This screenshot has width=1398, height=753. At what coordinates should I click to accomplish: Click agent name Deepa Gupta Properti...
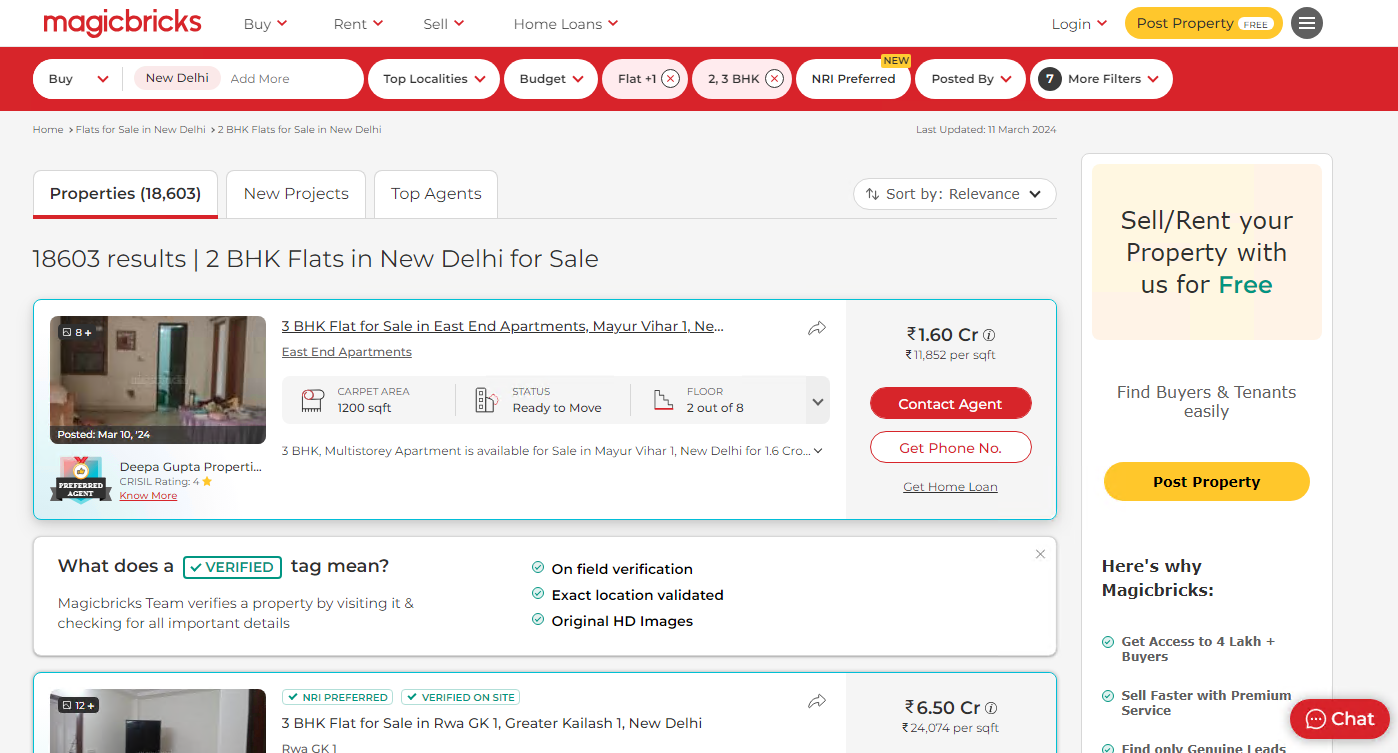tap(191, 467)
